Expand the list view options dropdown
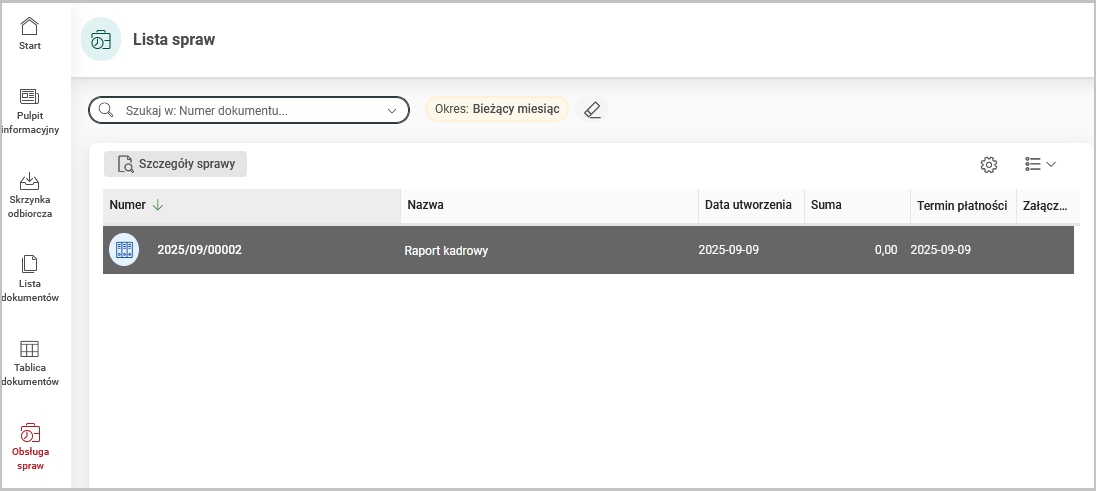The width and height of the screenshot is (1096, 491). pyautogui.click(x=1041, y=164)
